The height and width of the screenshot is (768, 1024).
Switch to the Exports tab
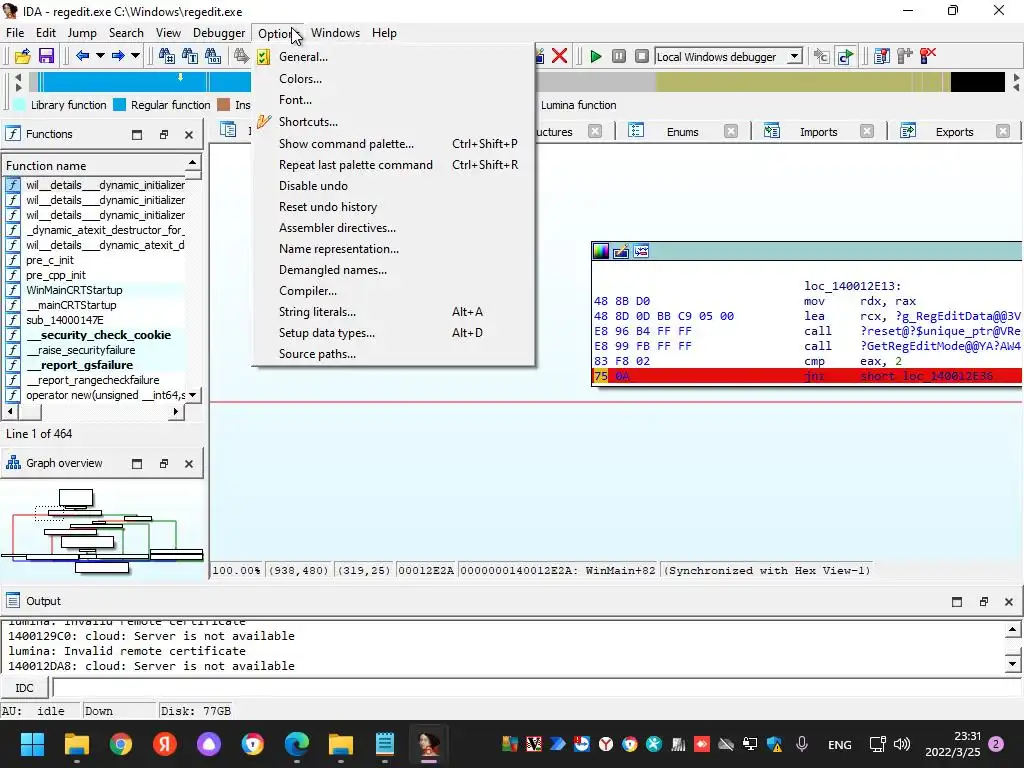tap(954, 132)
